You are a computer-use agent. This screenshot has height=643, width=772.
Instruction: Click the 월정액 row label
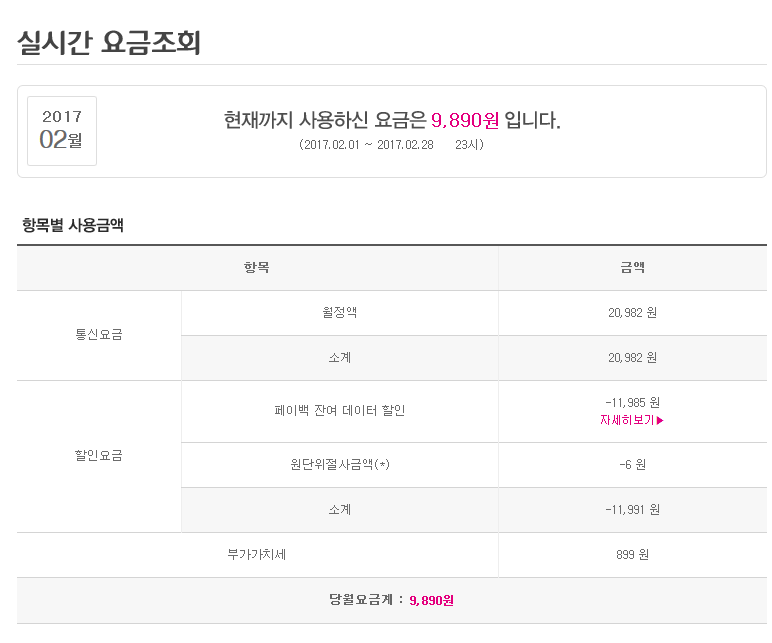click(x=339, y=312)
